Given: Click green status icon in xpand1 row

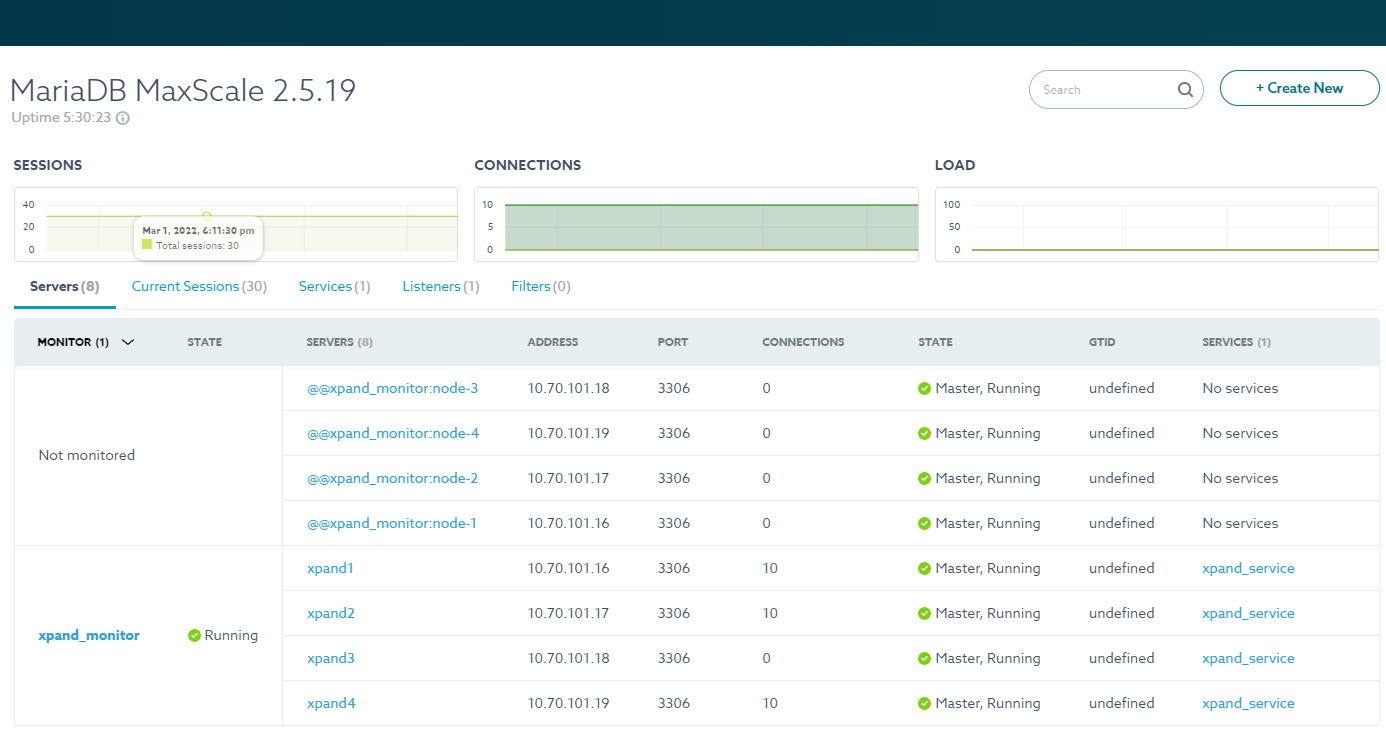Looking at the screenshot, I should pyautogui.click(x=924, y=568).
